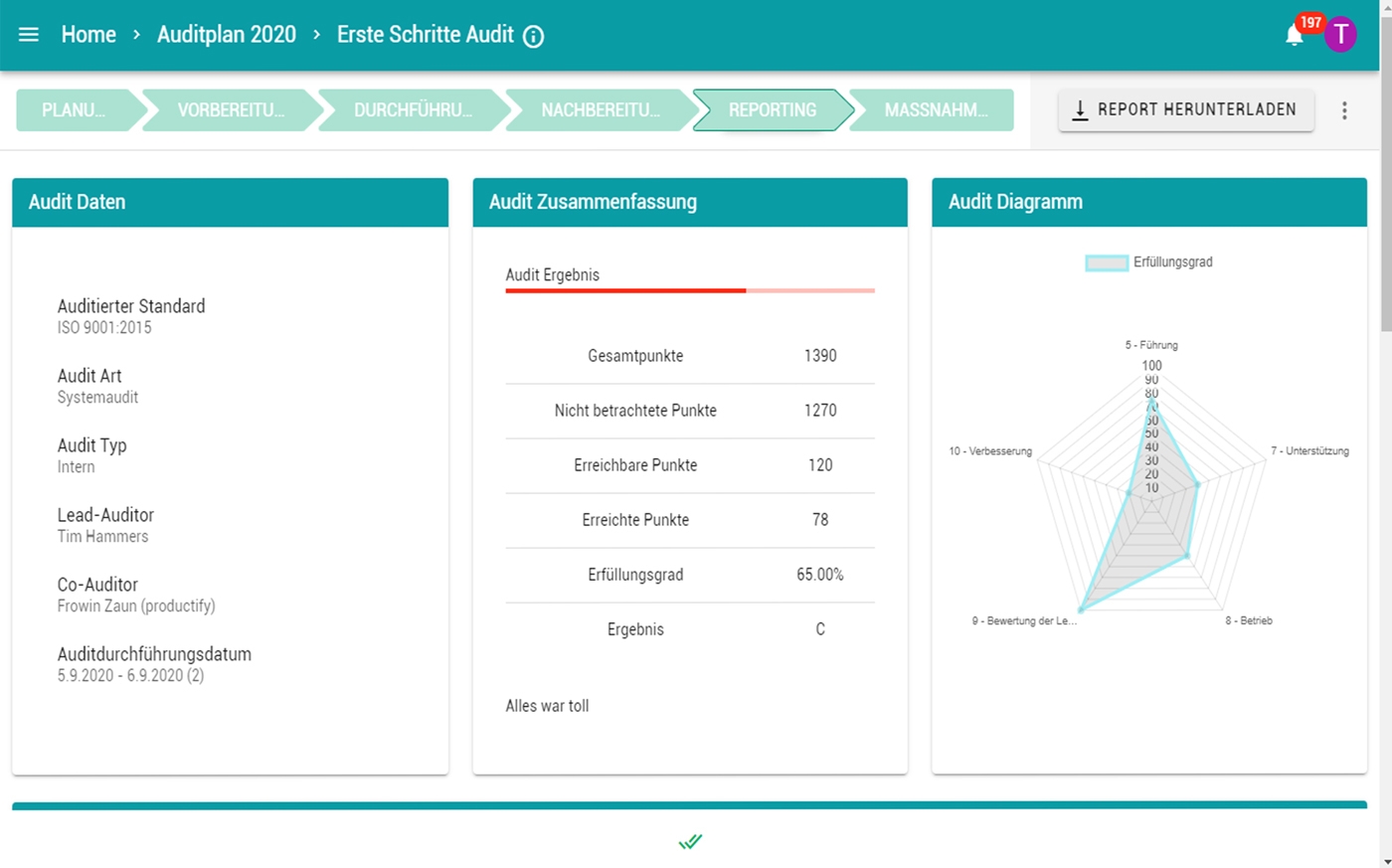Click the Ergebnis grade C
Screen dimensions: 1392x868
[820, 629]
